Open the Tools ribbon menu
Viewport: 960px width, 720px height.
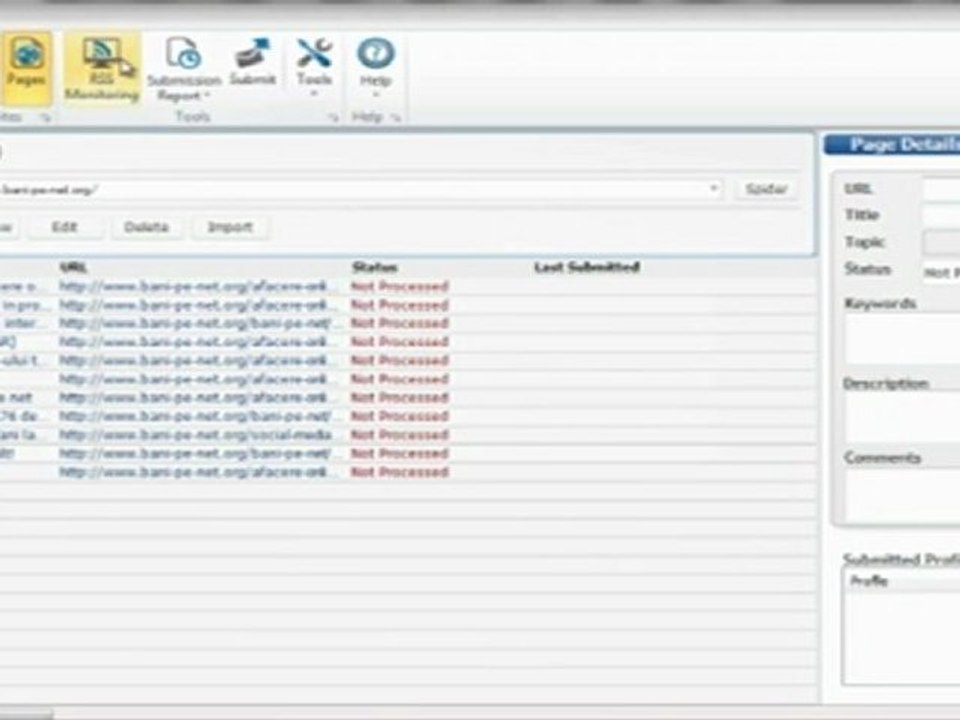pyautogui.click(x=314, y=67)
